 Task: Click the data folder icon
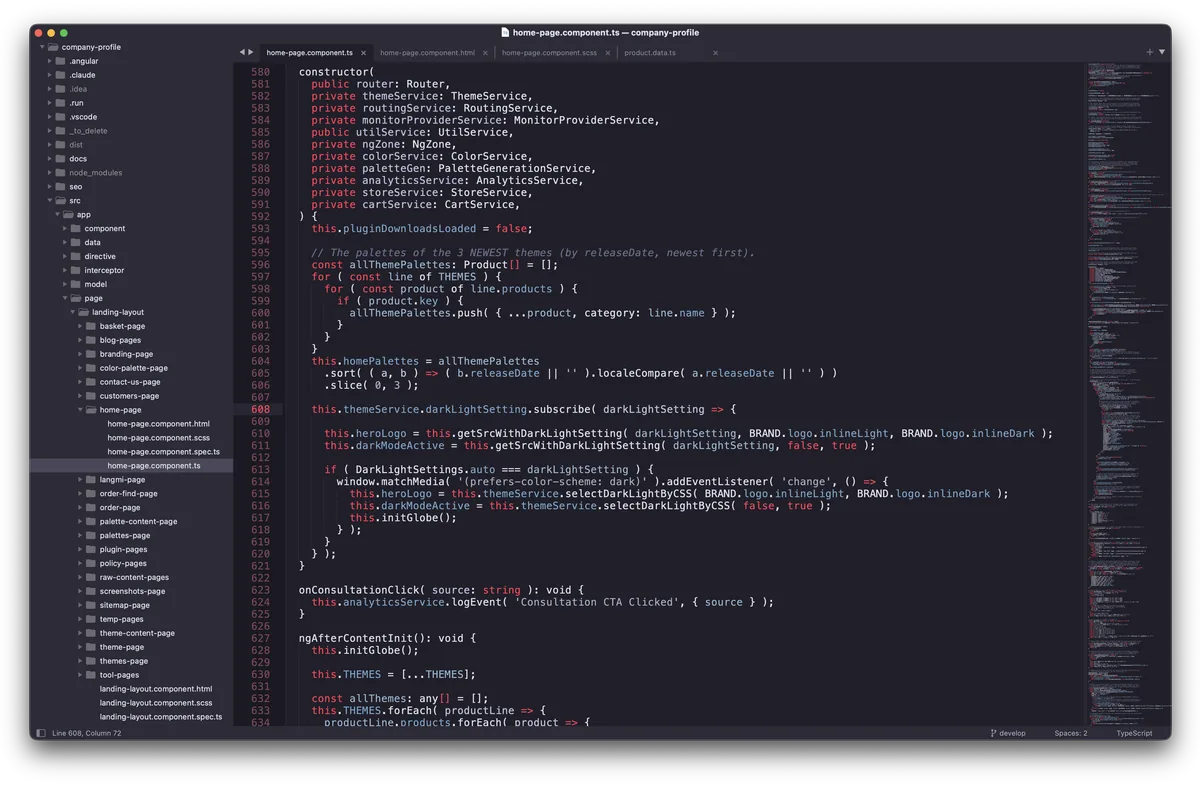(x=76, y=243)
